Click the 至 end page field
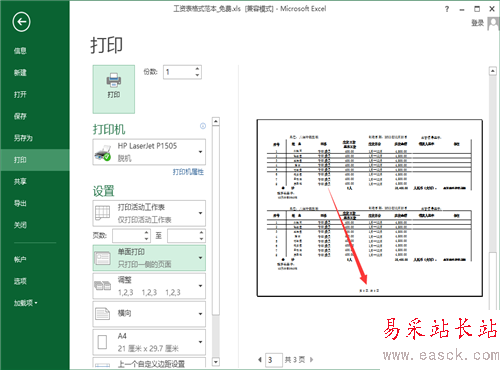Image resolution: width=500 pixels, height=370 pixels. click(x=183, y=236)
